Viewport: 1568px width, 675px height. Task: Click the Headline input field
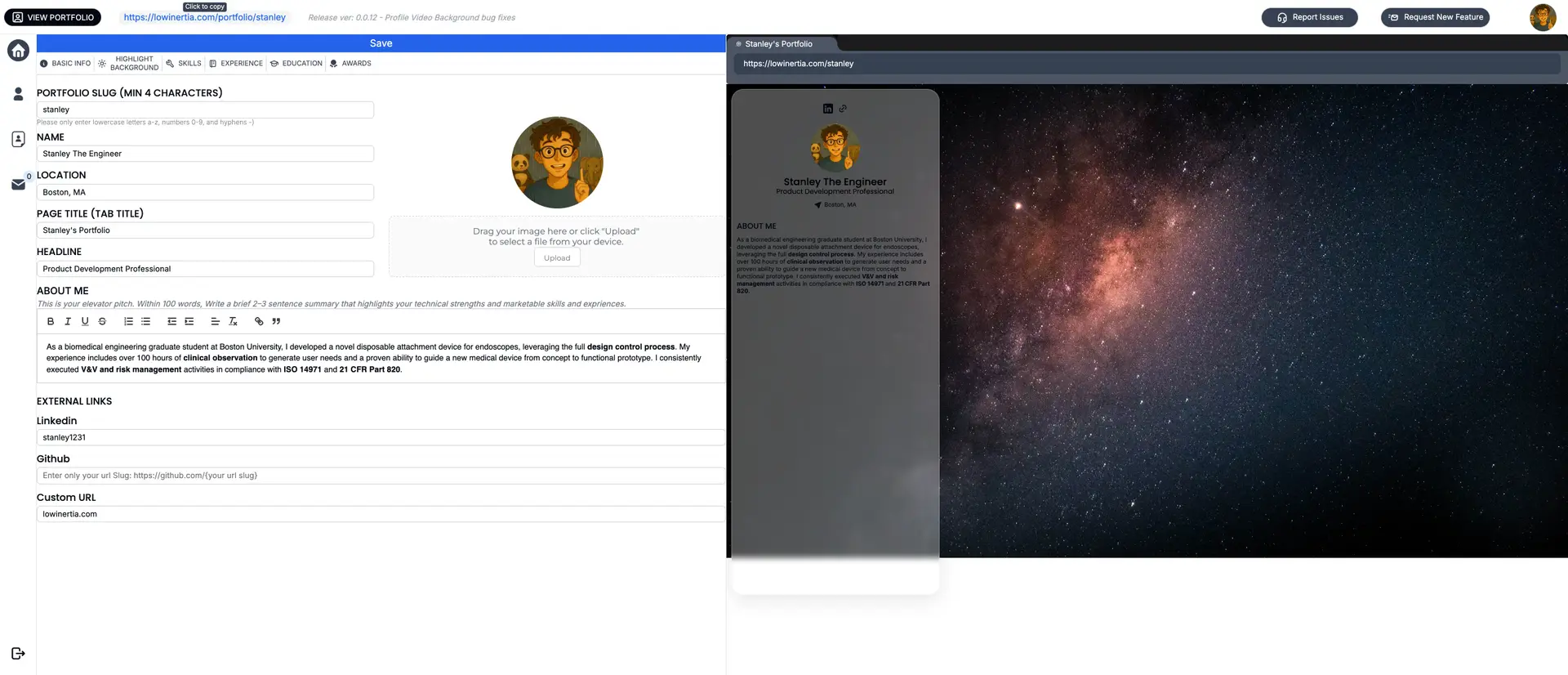(205, 269)
